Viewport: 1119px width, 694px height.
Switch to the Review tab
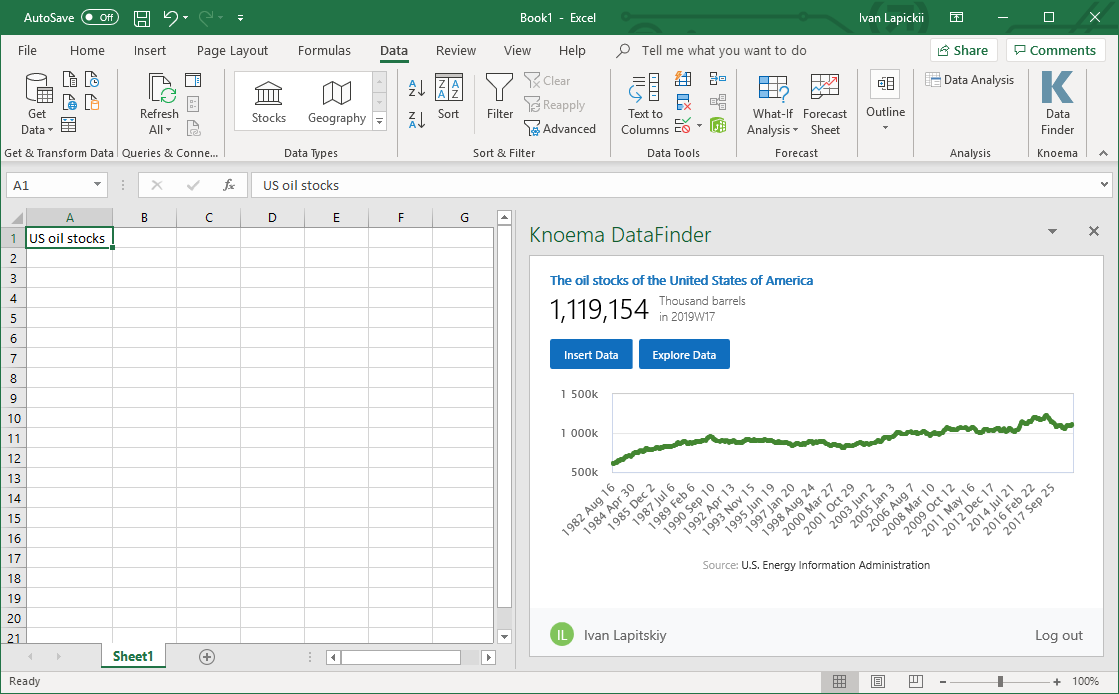click(456, 51)
